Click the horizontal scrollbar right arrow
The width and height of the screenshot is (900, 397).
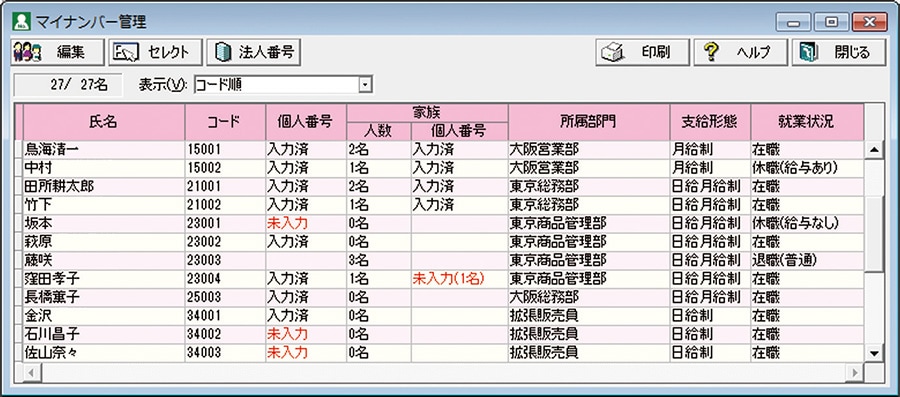coord(855,372)
